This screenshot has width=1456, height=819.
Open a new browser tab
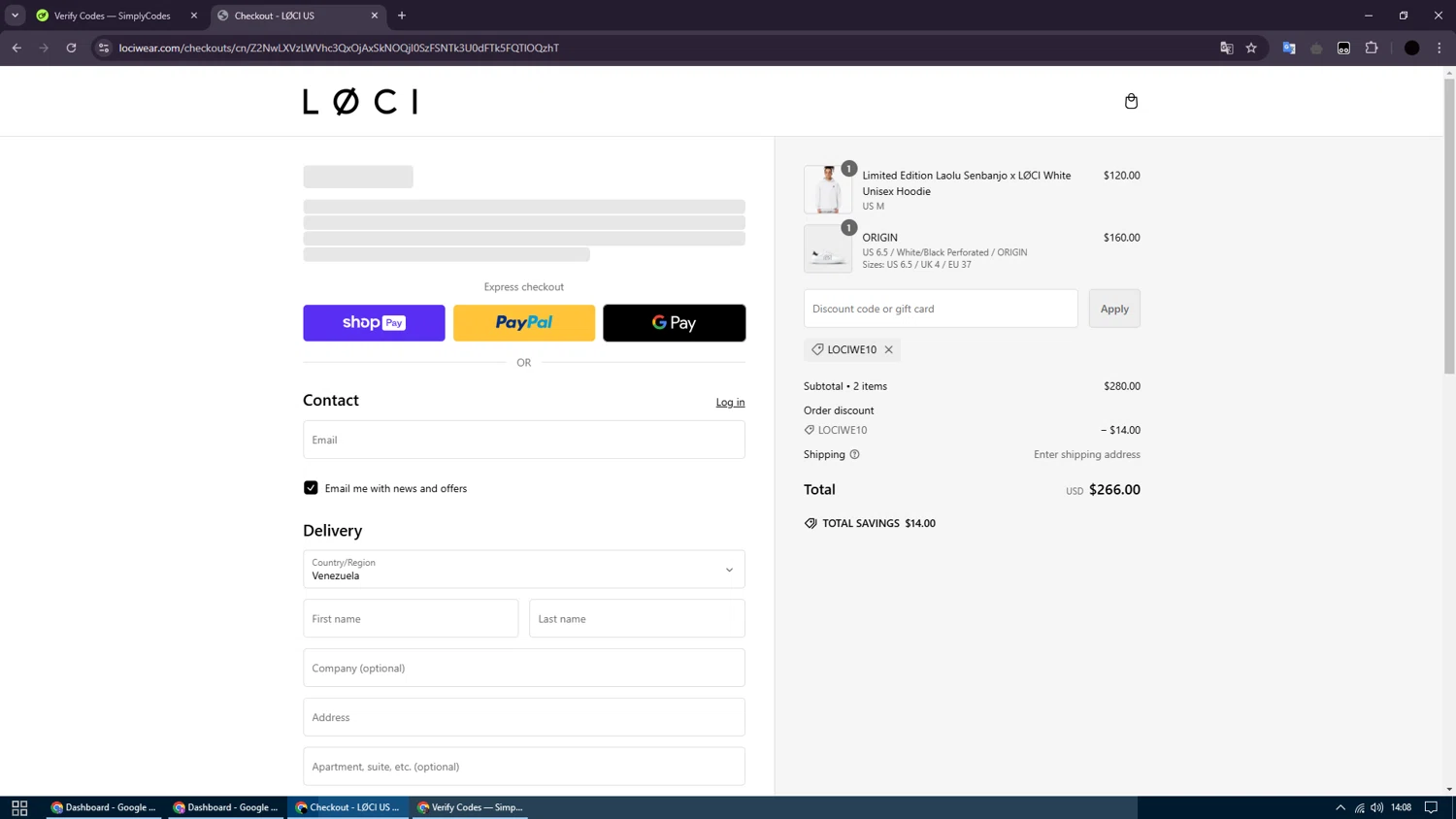[x=402, y=16]
